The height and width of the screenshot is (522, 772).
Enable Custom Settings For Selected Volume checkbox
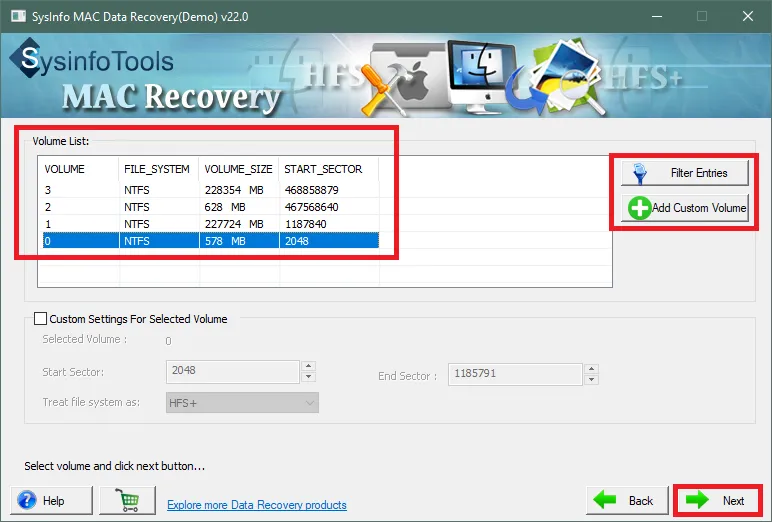pos(40,319)
